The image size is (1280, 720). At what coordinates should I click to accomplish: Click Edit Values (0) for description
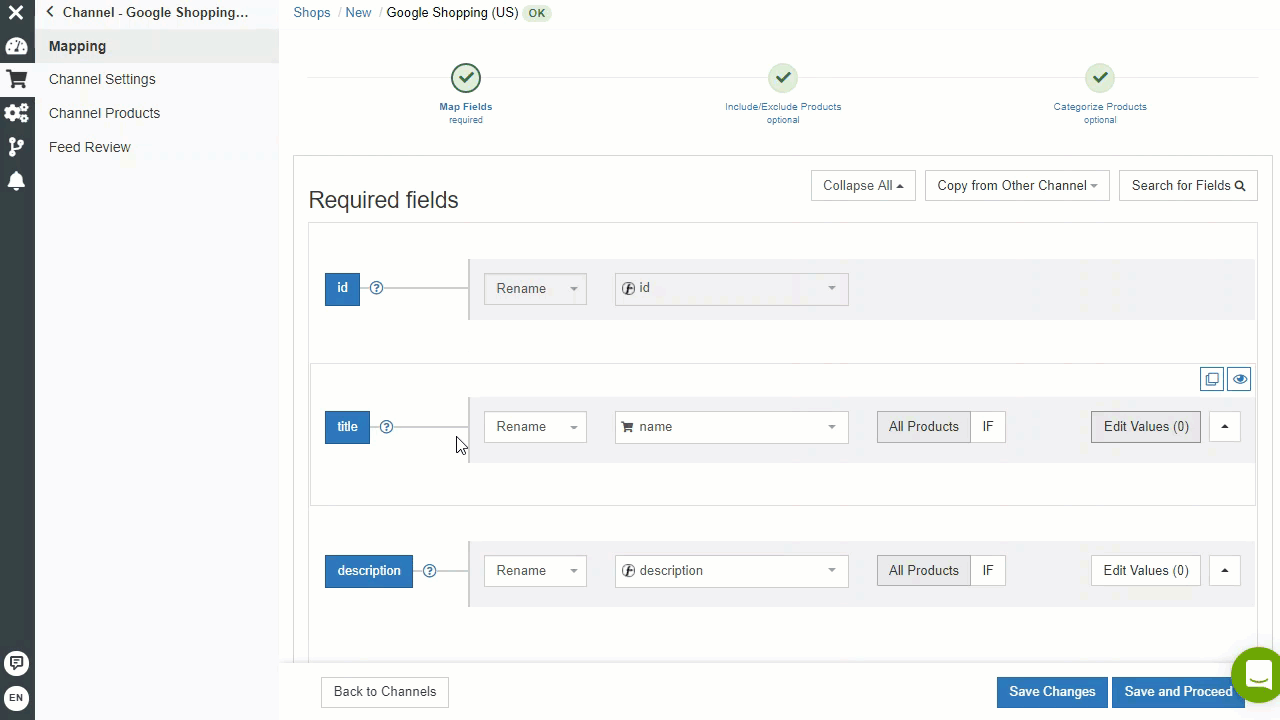tap(1146, 571)
